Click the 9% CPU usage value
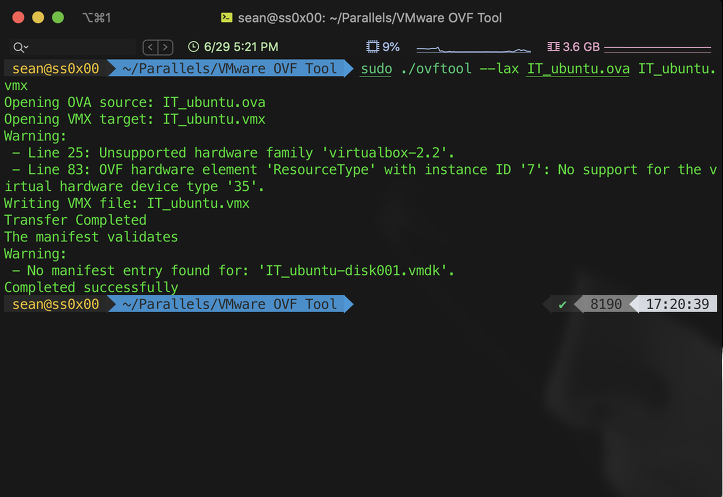This screenshot has width=723, height=497. click(x=391, y=47)
